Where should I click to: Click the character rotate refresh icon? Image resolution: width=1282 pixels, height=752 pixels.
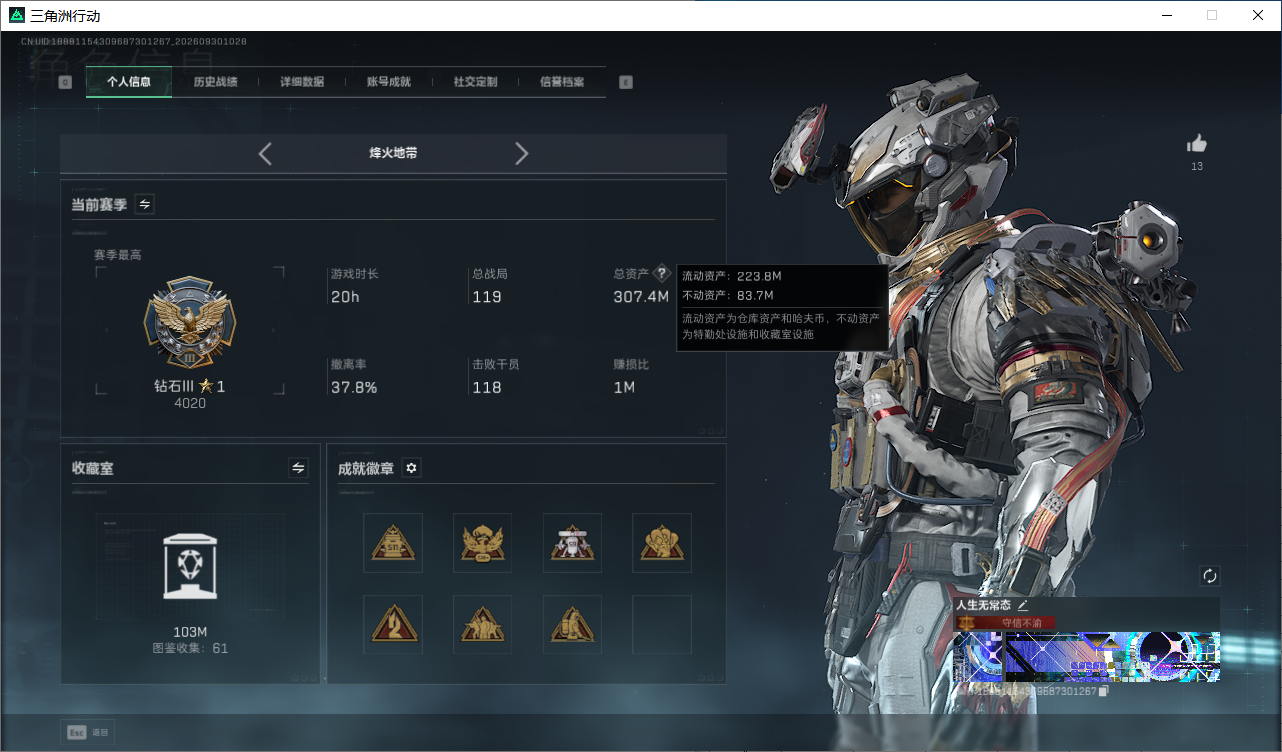[x=1210, y=576]
